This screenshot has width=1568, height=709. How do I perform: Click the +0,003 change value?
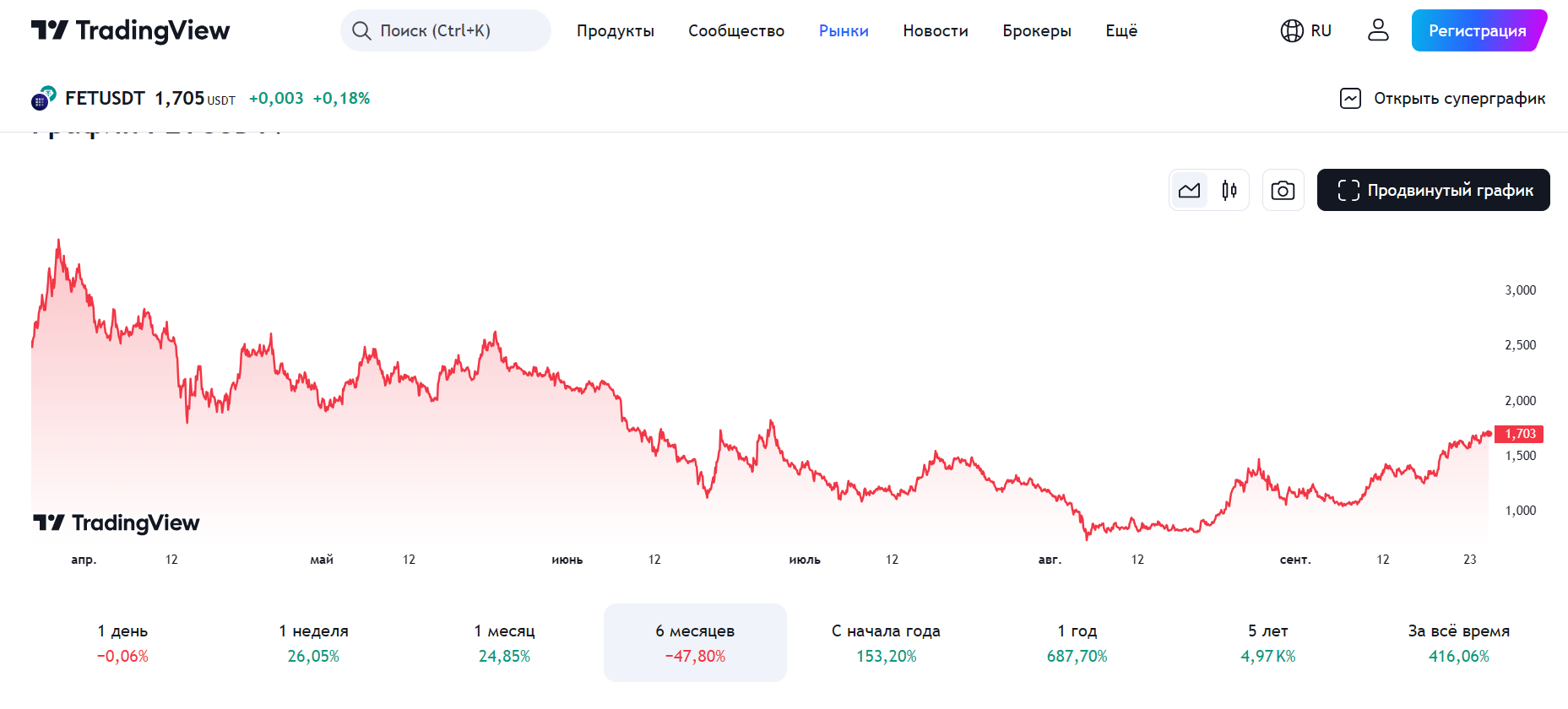pyautogui.click(x=276, y=99)
